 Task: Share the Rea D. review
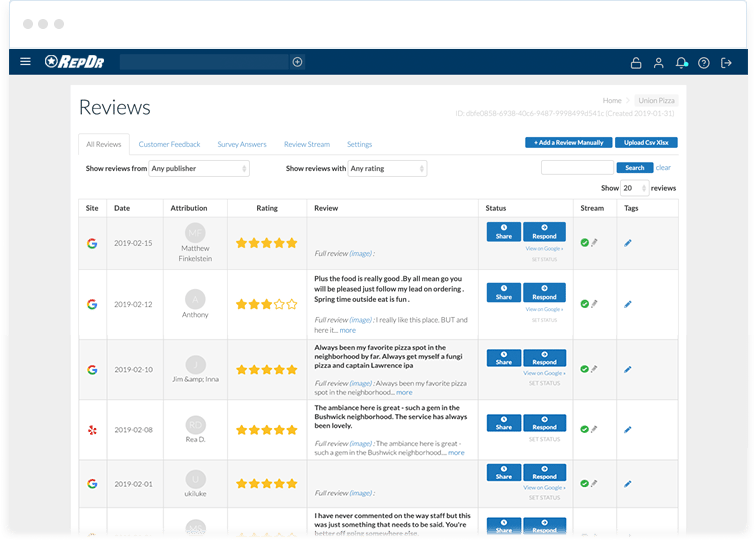[x=504, y=423]
